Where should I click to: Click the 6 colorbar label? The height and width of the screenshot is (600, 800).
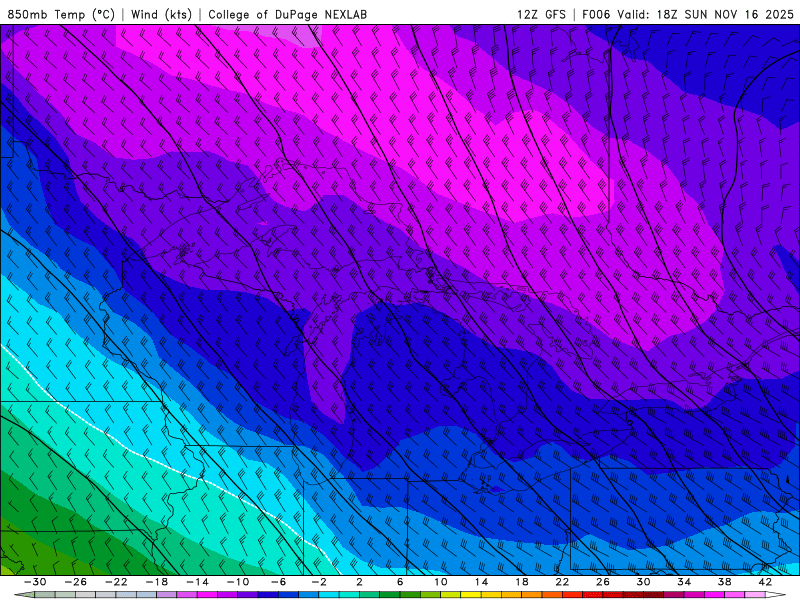coord(400,582)
